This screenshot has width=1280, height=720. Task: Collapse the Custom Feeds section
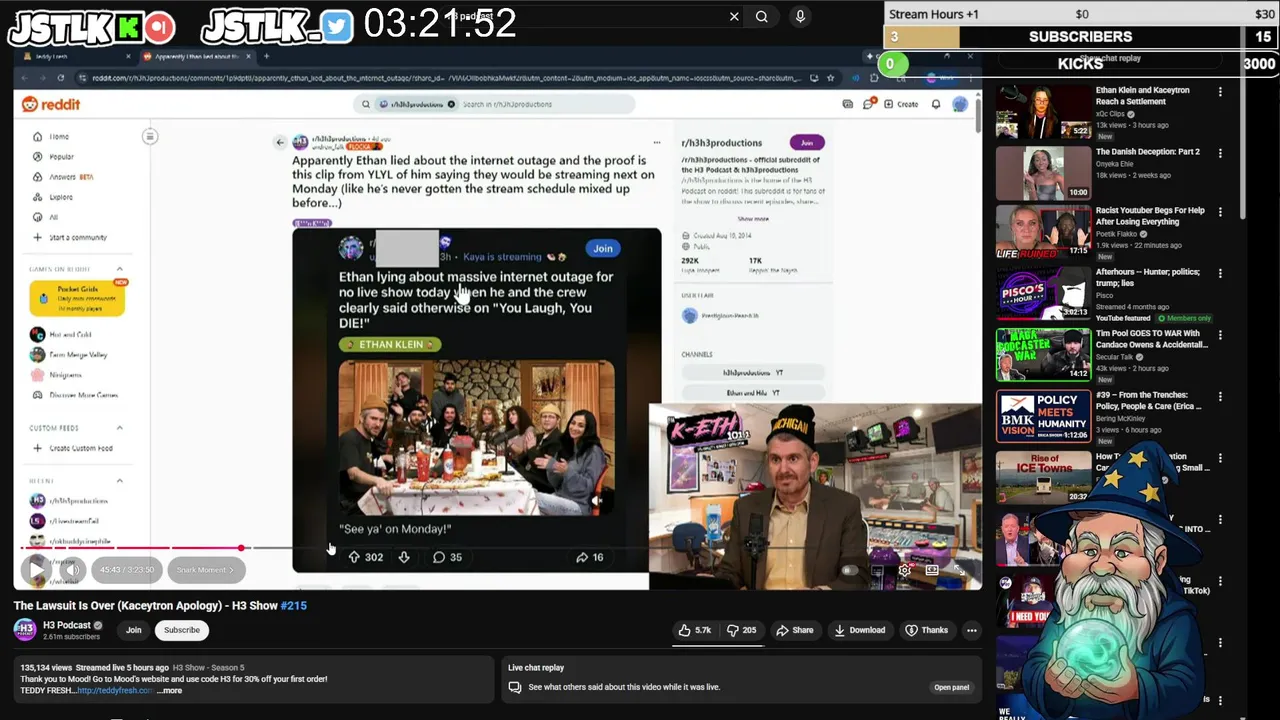click(119, 428)
